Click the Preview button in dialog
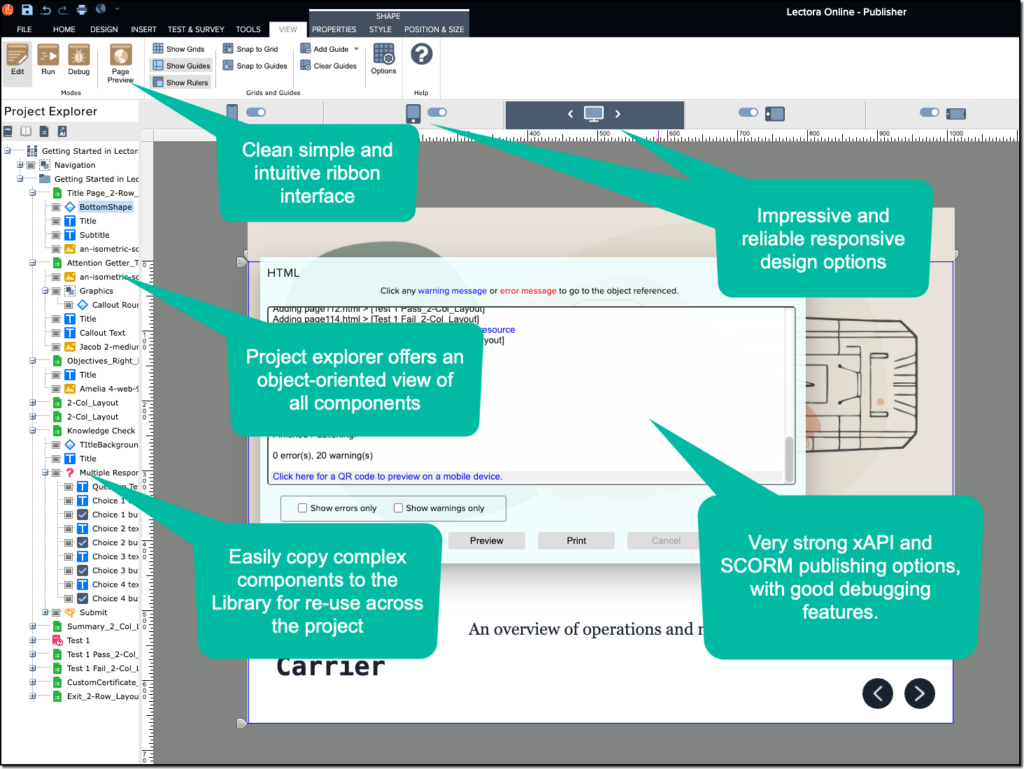This screenshot has height=769, width=1024. click(486, 540)
